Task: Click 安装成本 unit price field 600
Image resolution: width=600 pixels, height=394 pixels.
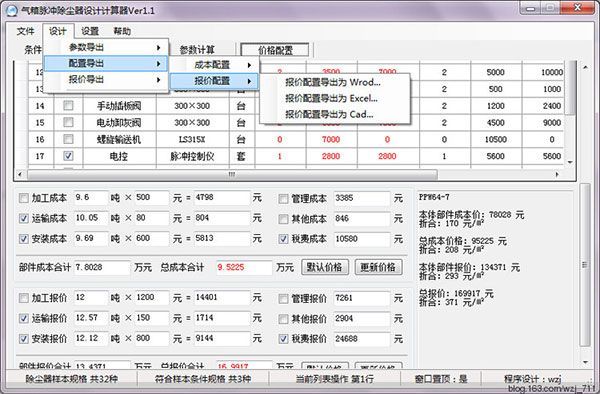Action: (x=151, y=238)
